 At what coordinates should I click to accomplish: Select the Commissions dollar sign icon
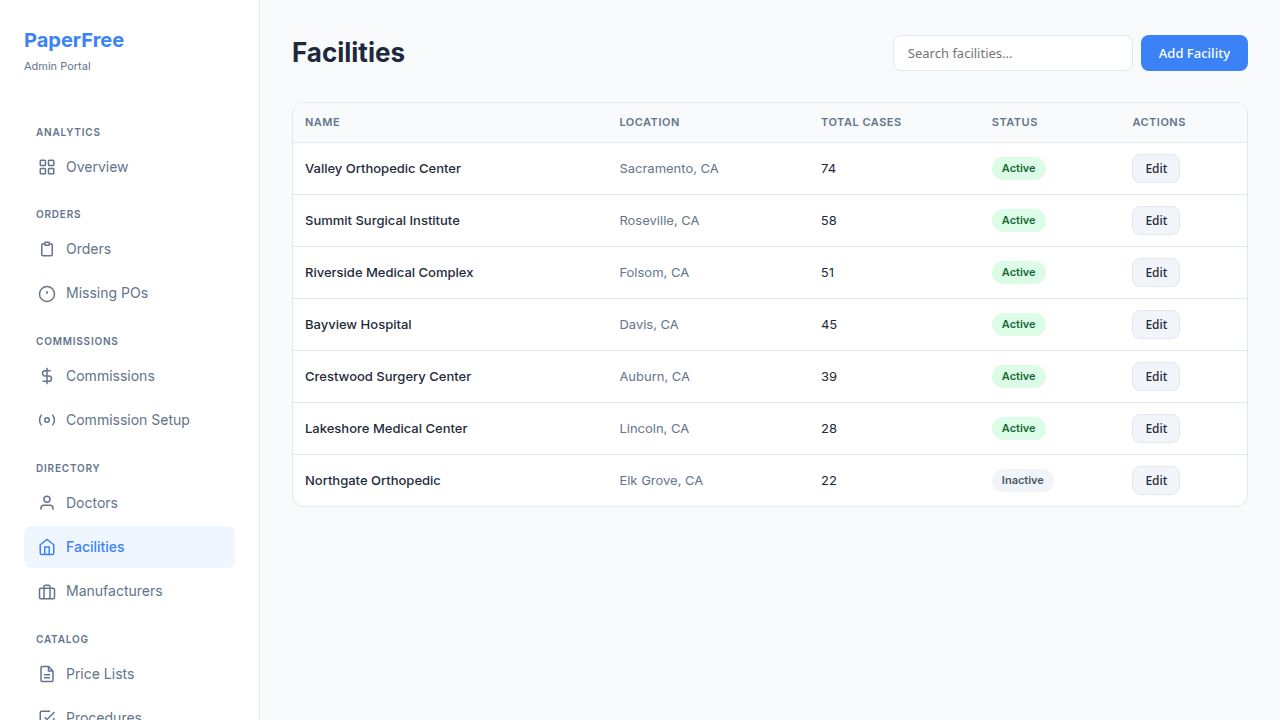tap(46, 376)
